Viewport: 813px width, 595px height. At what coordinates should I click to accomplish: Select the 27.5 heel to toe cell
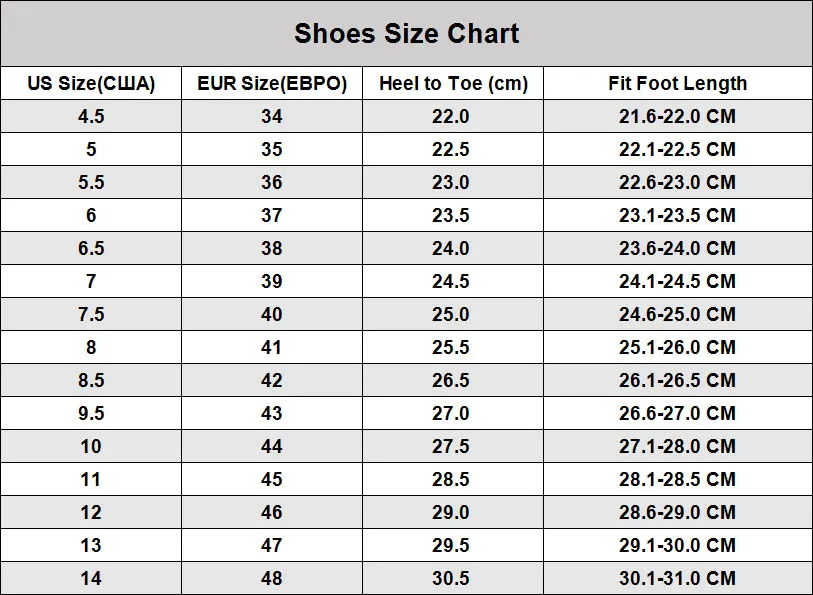click(450, 446)
